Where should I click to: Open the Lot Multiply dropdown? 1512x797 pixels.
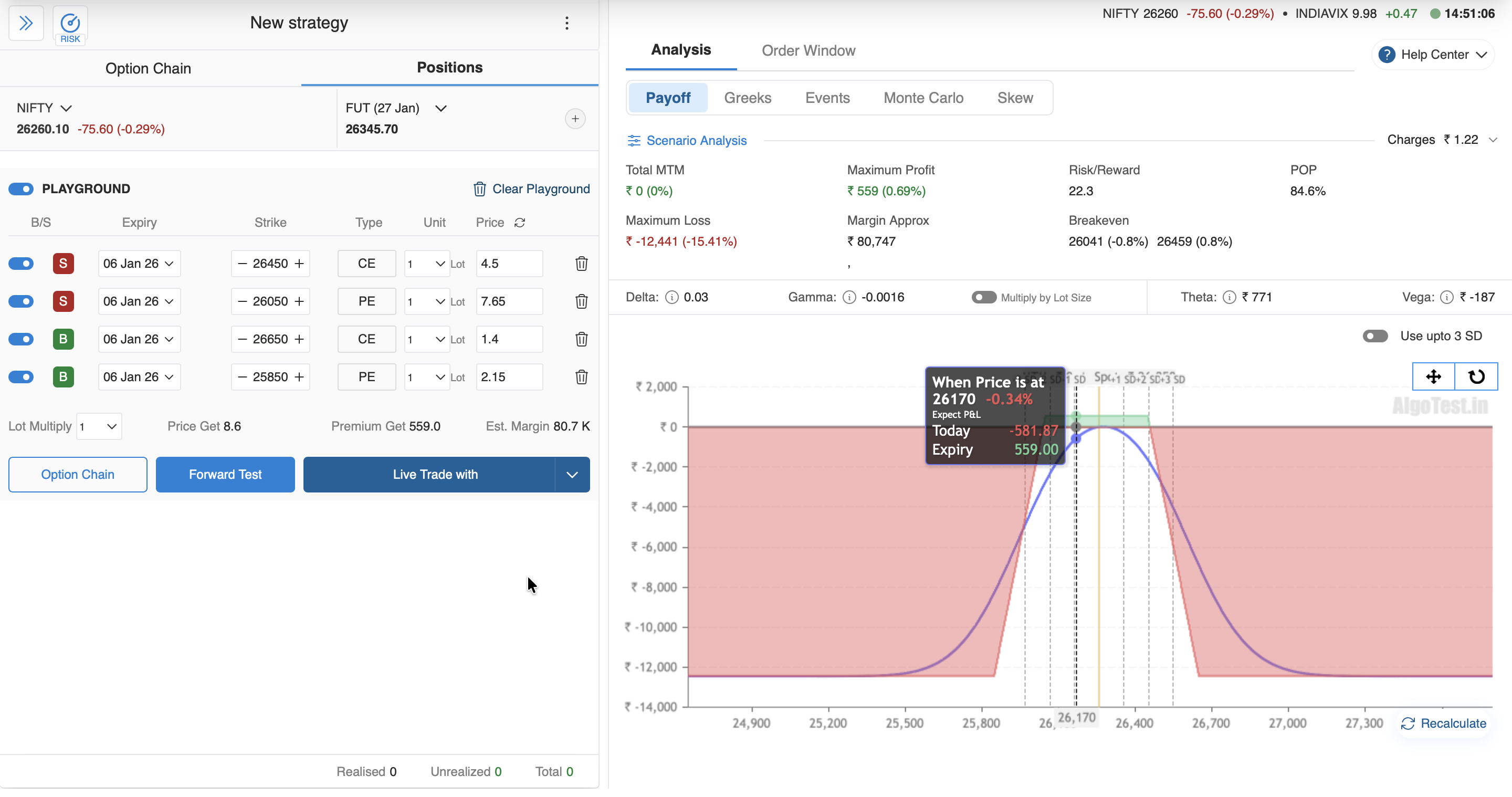click(x=99, y=427)
